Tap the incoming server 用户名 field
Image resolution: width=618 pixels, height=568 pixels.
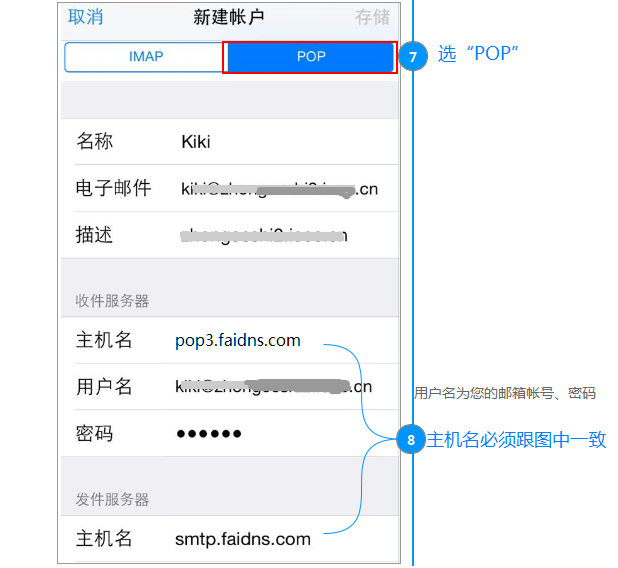[x=230, y=387]
